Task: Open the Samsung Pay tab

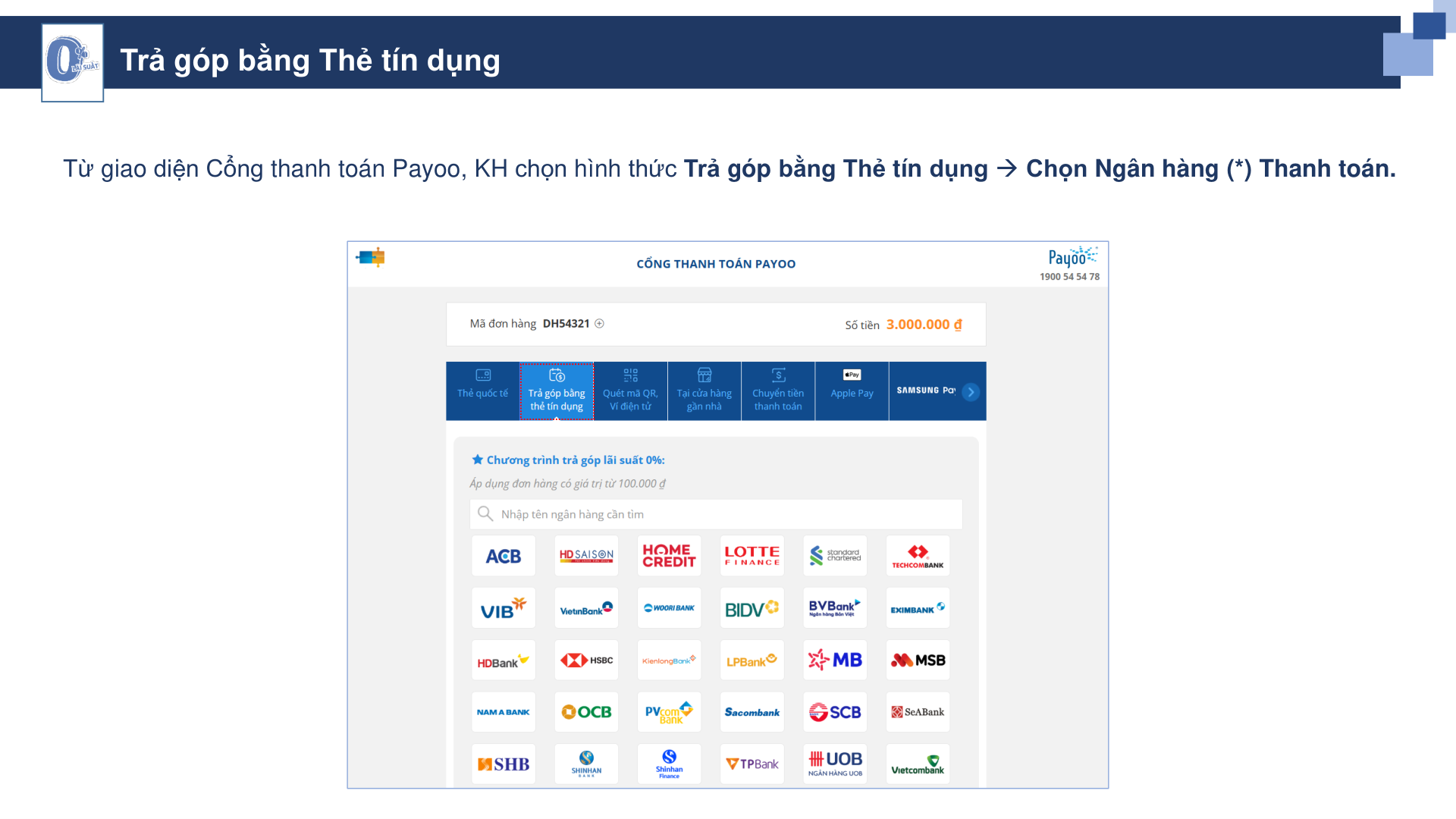Action: click(926, 391)
